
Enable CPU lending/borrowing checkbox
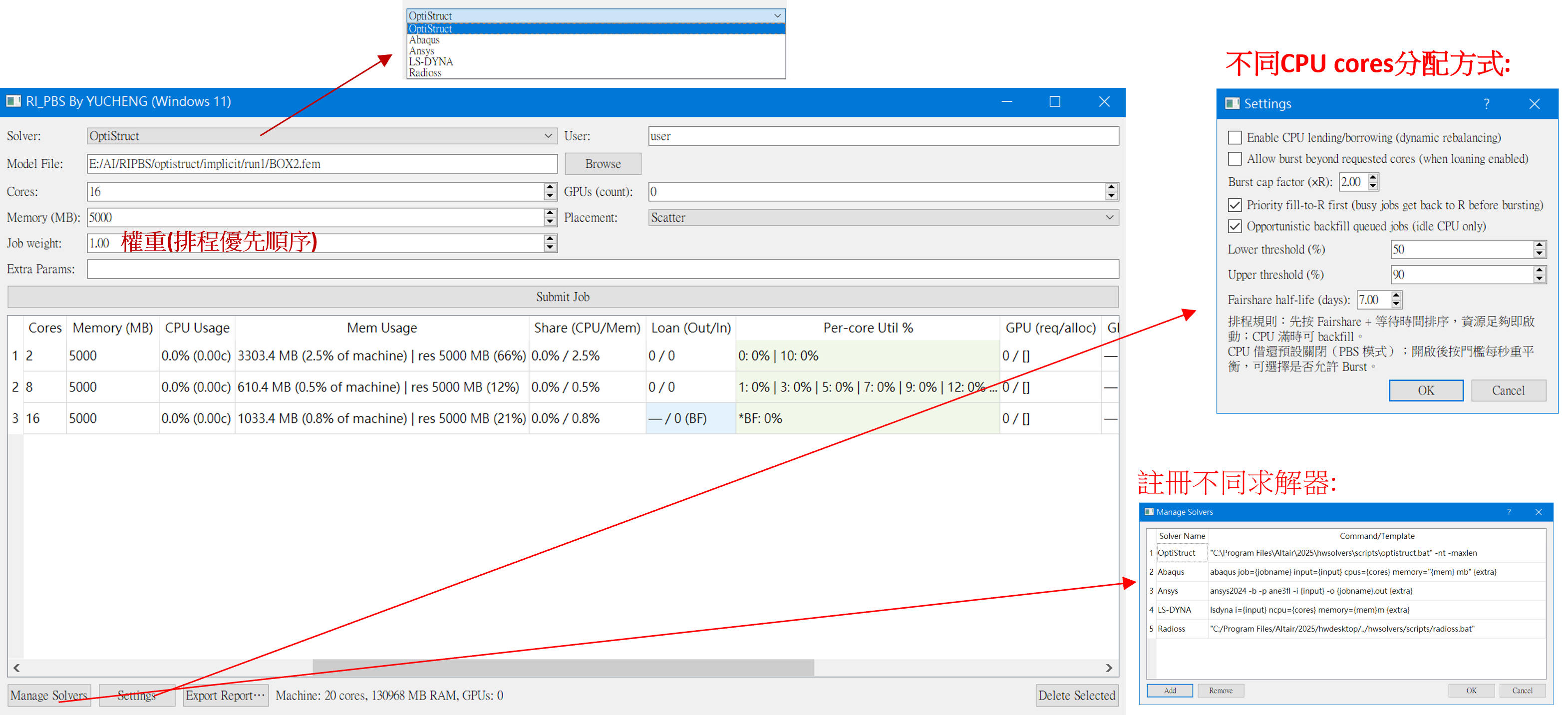[1235, 138]
